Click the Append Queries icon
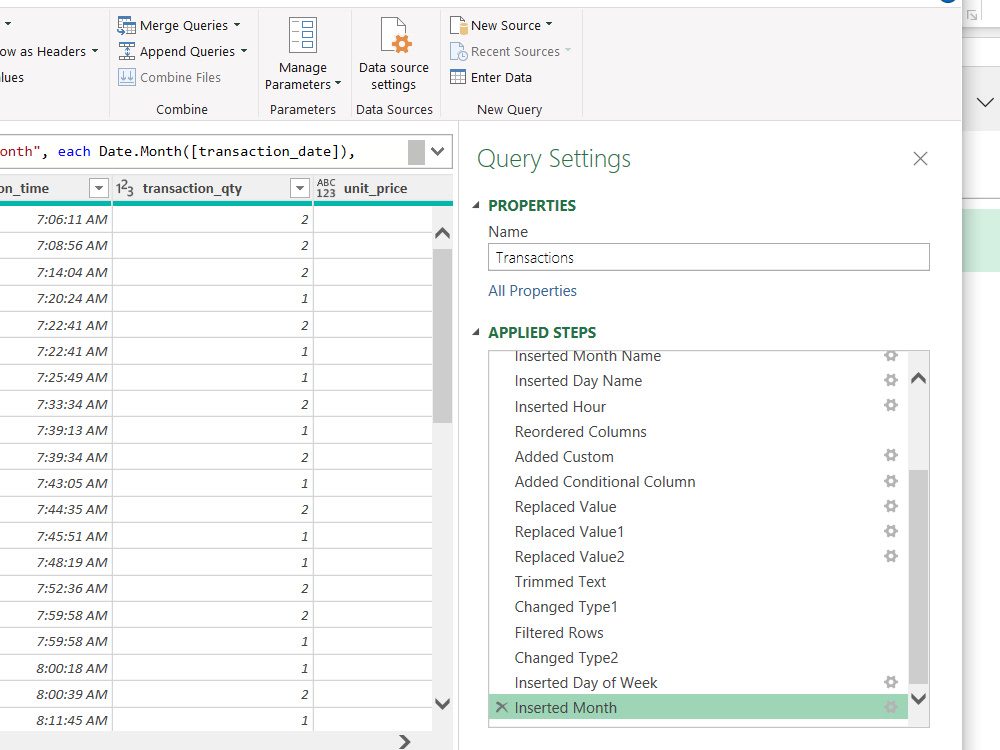 pos(126,52)
